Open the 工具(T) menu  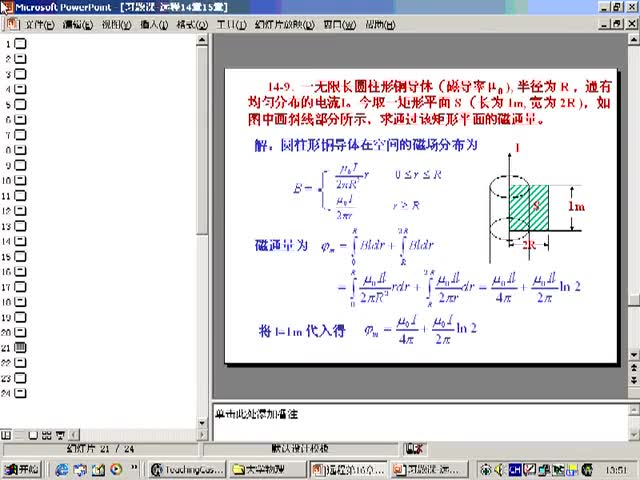click(231, 25)
